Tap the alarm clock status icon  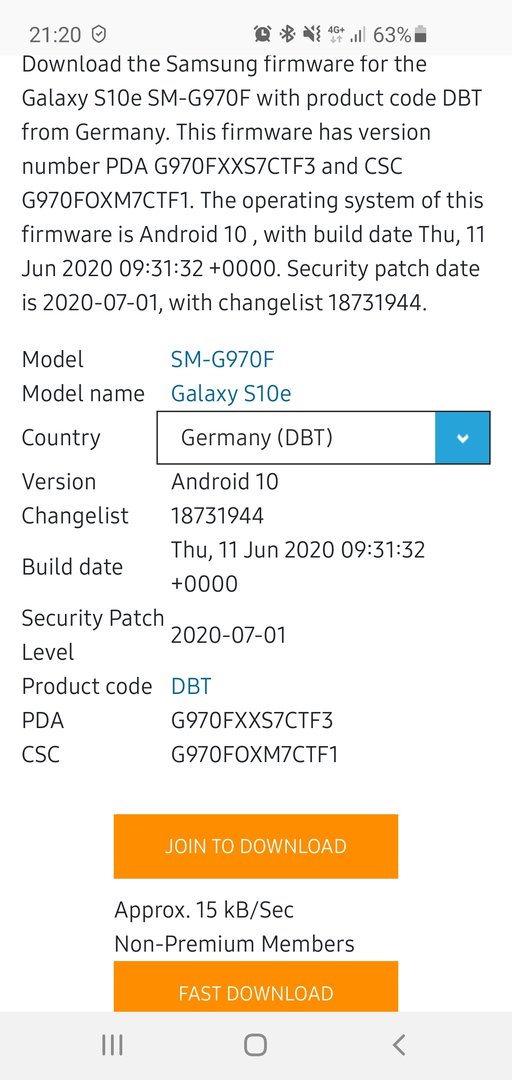[x=263, y=33]
